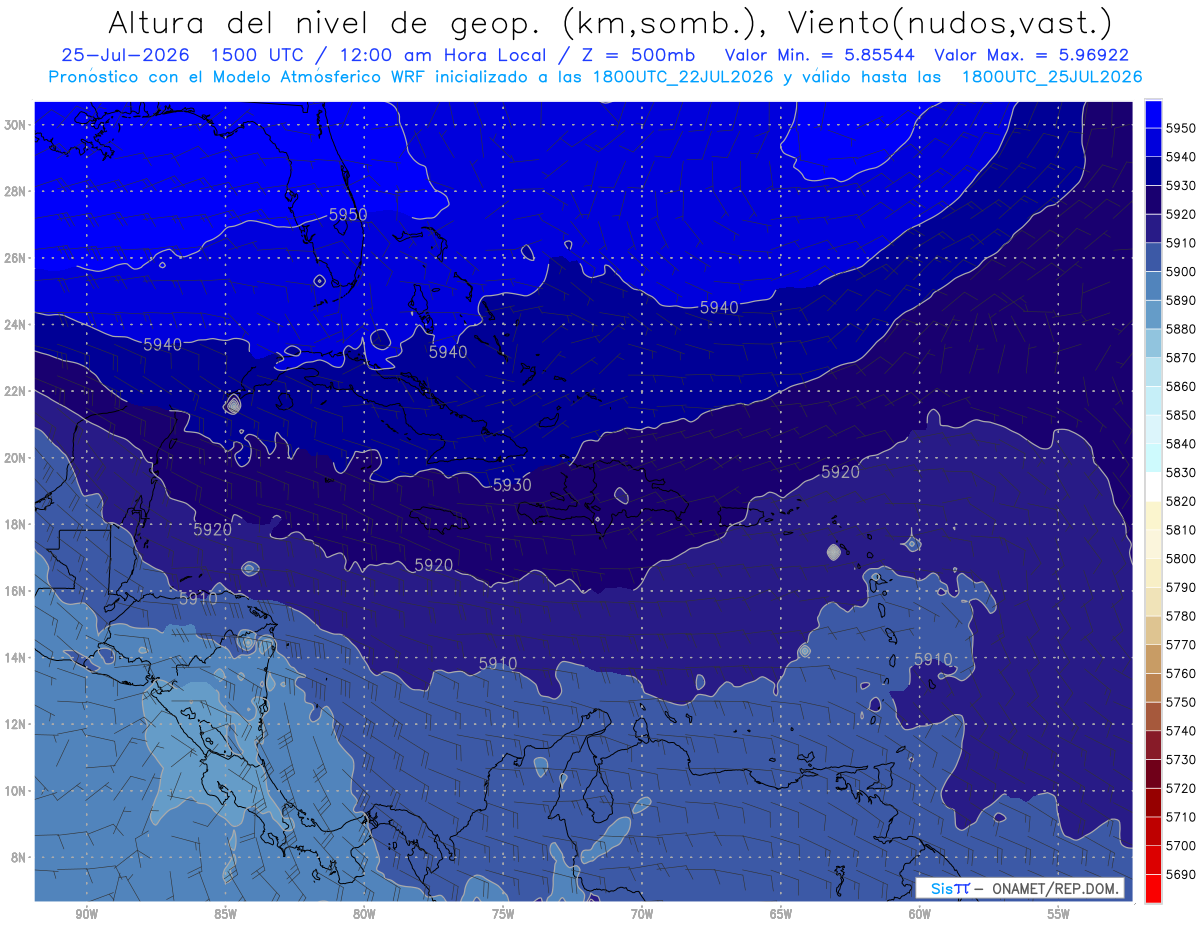Click the 75W longitude axis label
The image size is (1200, 927).
point(503,914)
